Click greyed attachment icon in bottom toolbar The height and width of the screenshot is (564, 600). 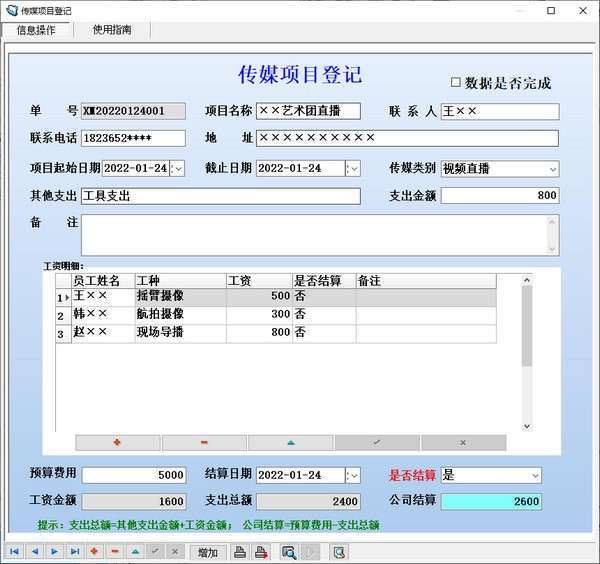coord(309,552)
